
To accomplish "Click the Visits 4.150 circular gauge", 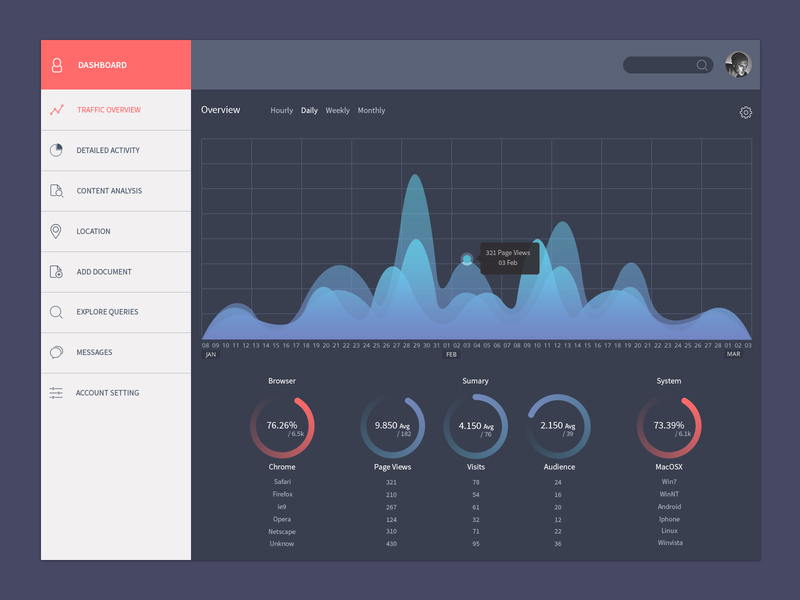I will (x=476, y=427).
